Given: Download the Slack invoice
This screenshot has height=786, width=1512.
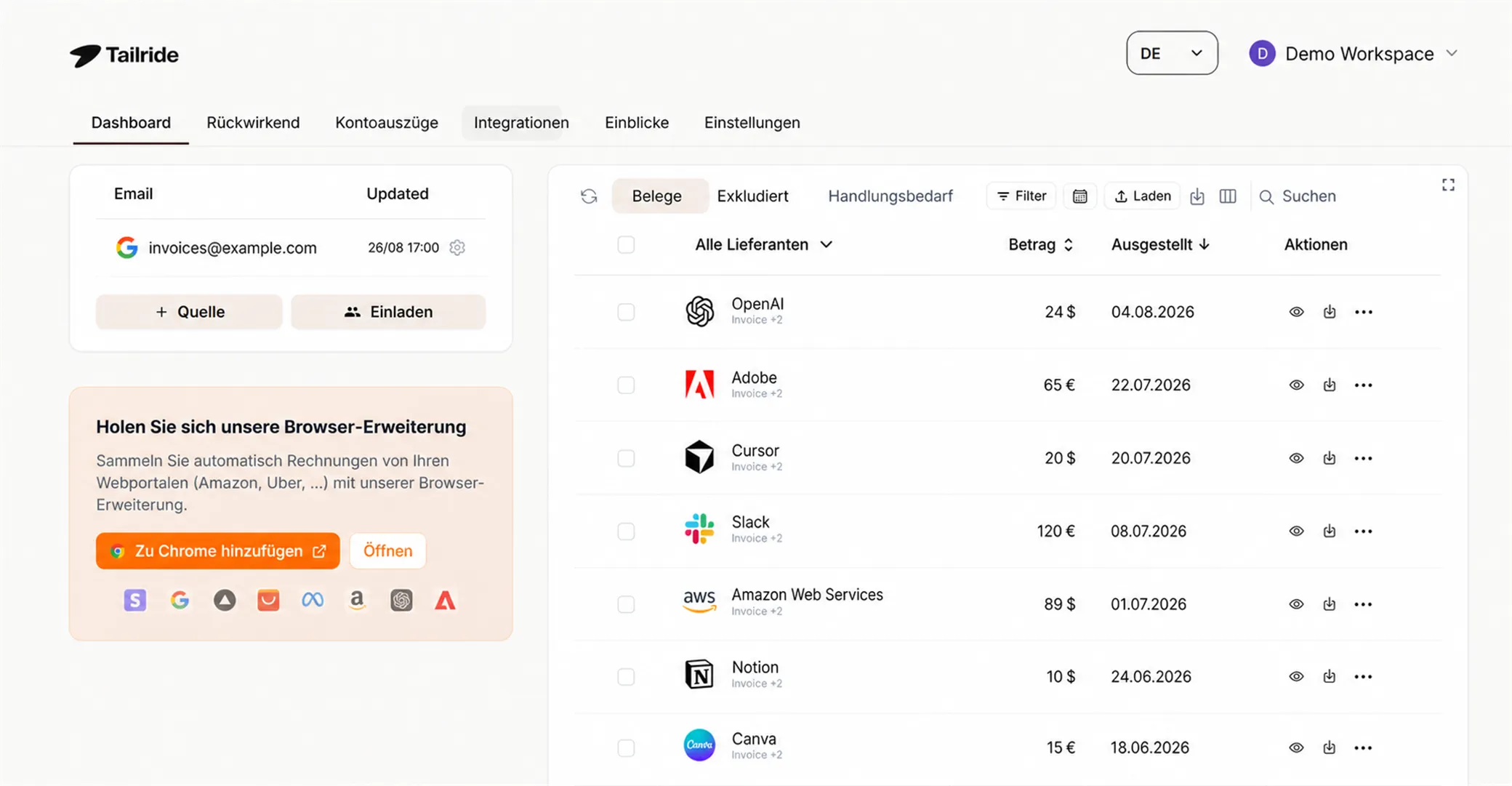Looking at the screenshot, I should pyautogui.click(x=1329, y=531).
